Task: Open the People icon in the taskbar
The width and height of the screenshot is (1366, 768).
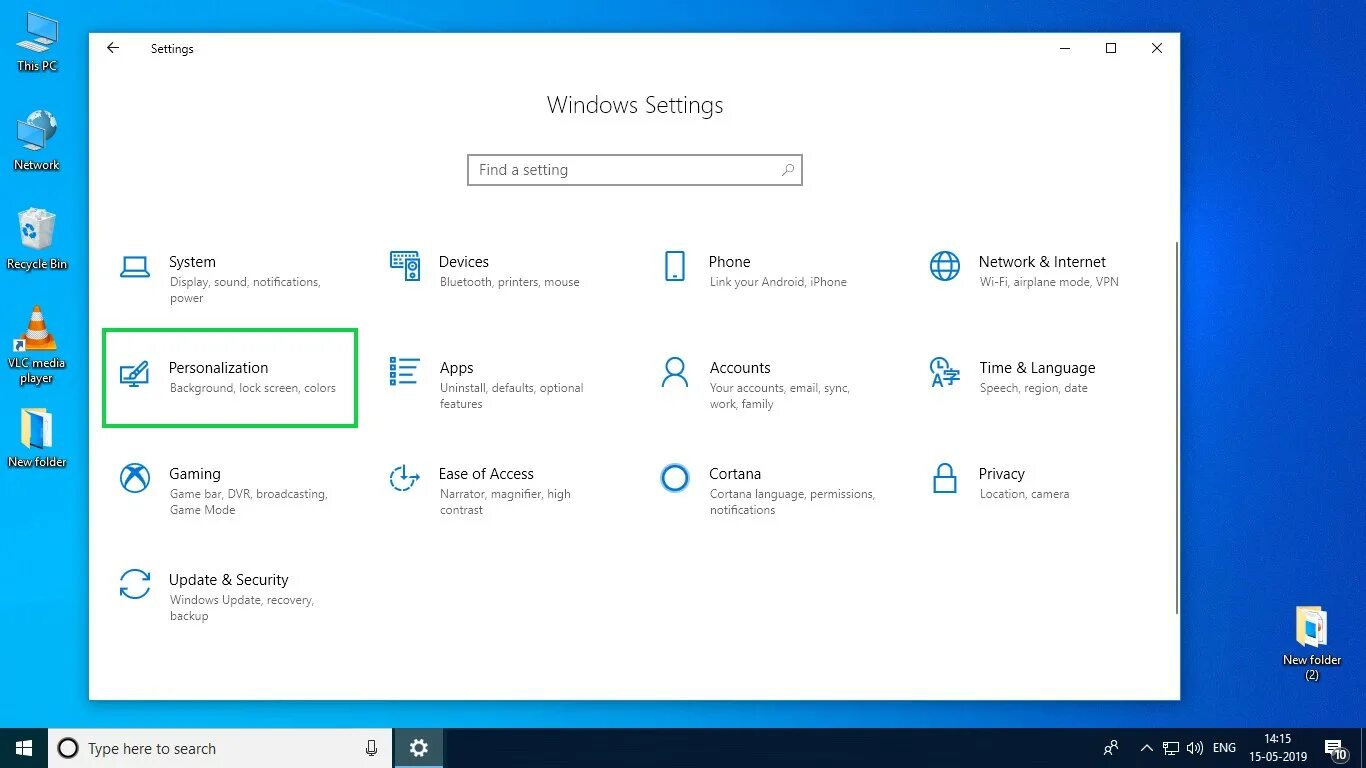Action: point(1111,748)
